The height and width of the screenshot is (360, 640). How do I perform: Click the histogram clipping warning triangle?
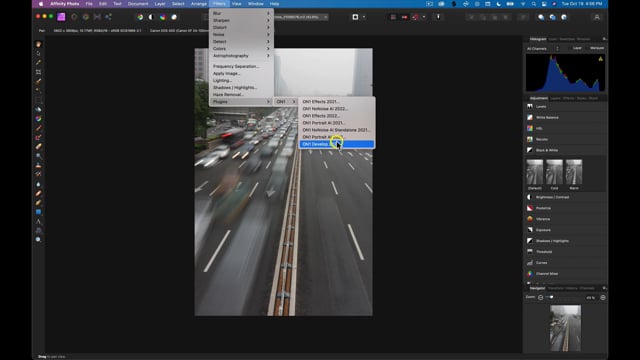point(600,59)
